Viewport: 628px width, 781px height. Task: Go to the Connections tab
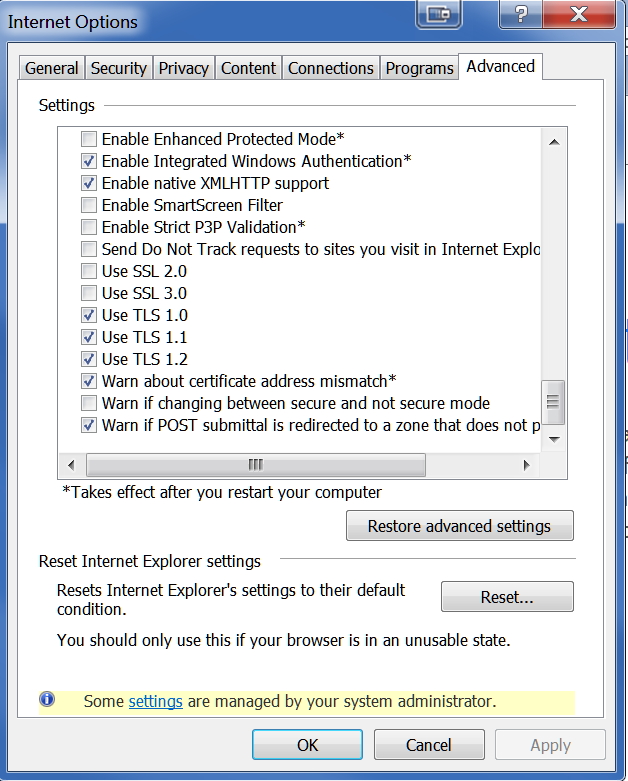tap(331, 68)
